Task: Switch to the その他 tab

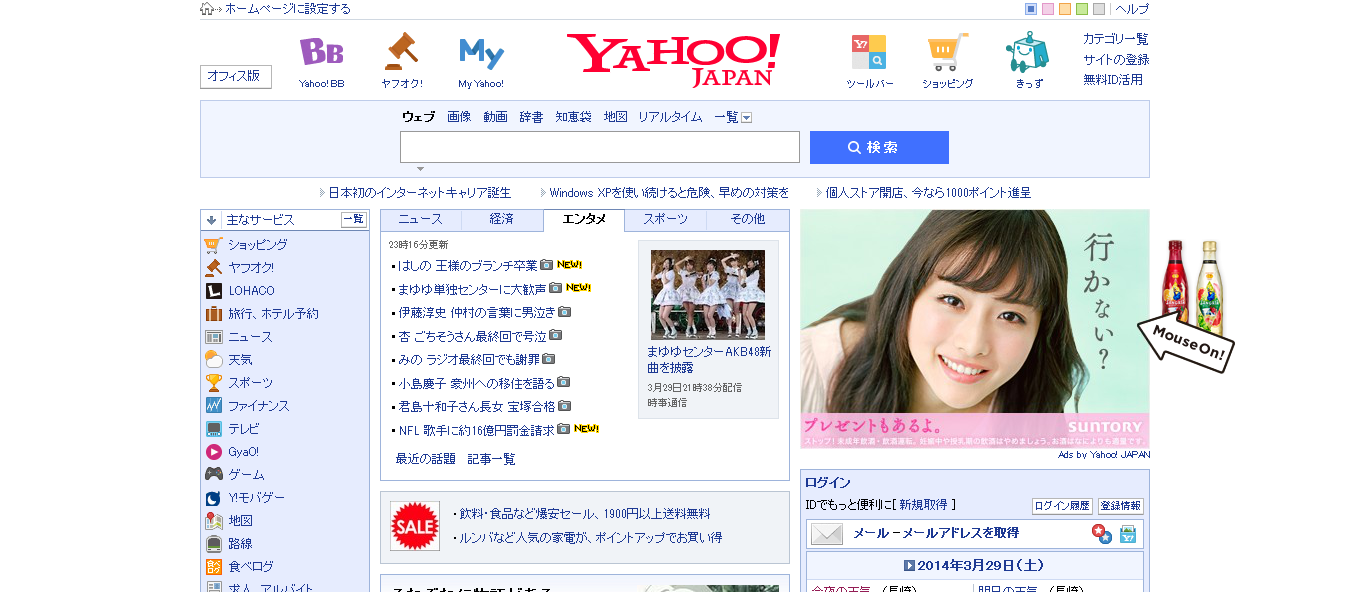Action: pyautogui.click(x=747, y=219)
